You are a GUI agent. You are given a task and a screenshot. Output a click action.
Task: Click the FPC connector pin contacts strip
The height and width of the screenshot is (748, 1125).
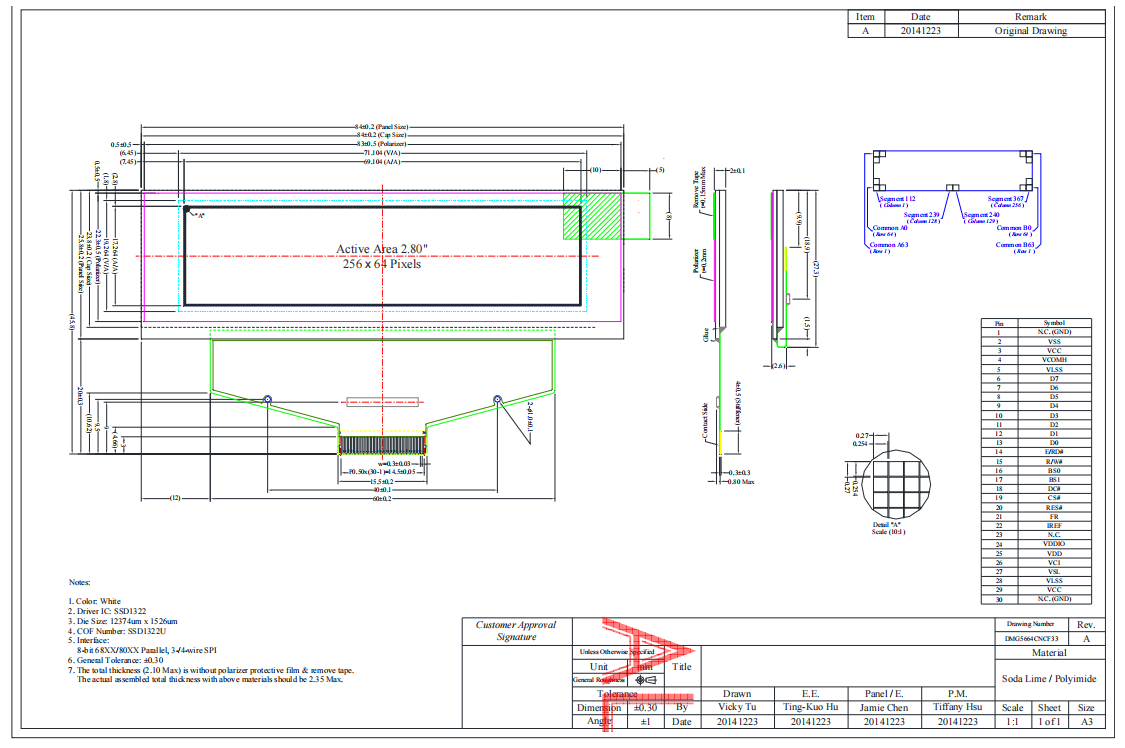coord(382,445)
